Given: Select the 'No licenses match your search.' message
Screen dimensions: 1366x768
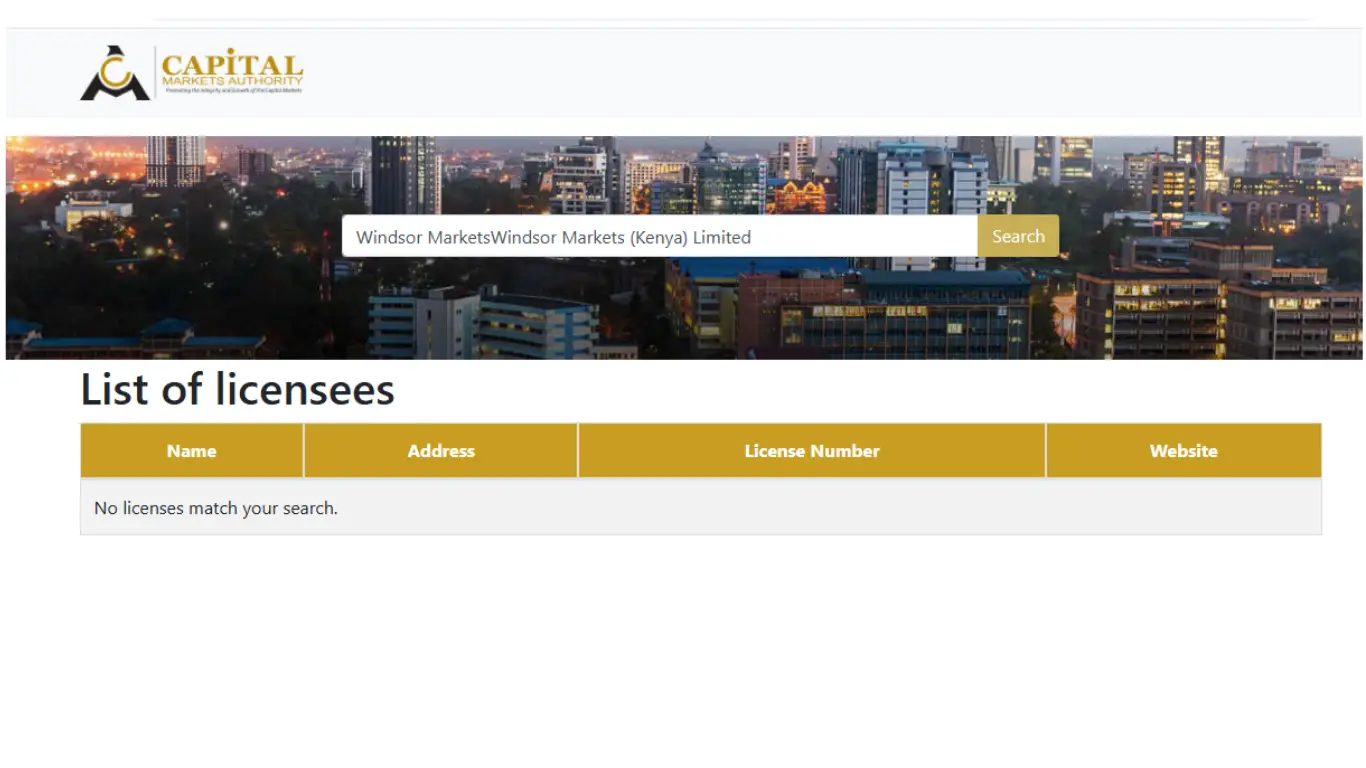Looking at the screenshot, I should coord(216,508).
